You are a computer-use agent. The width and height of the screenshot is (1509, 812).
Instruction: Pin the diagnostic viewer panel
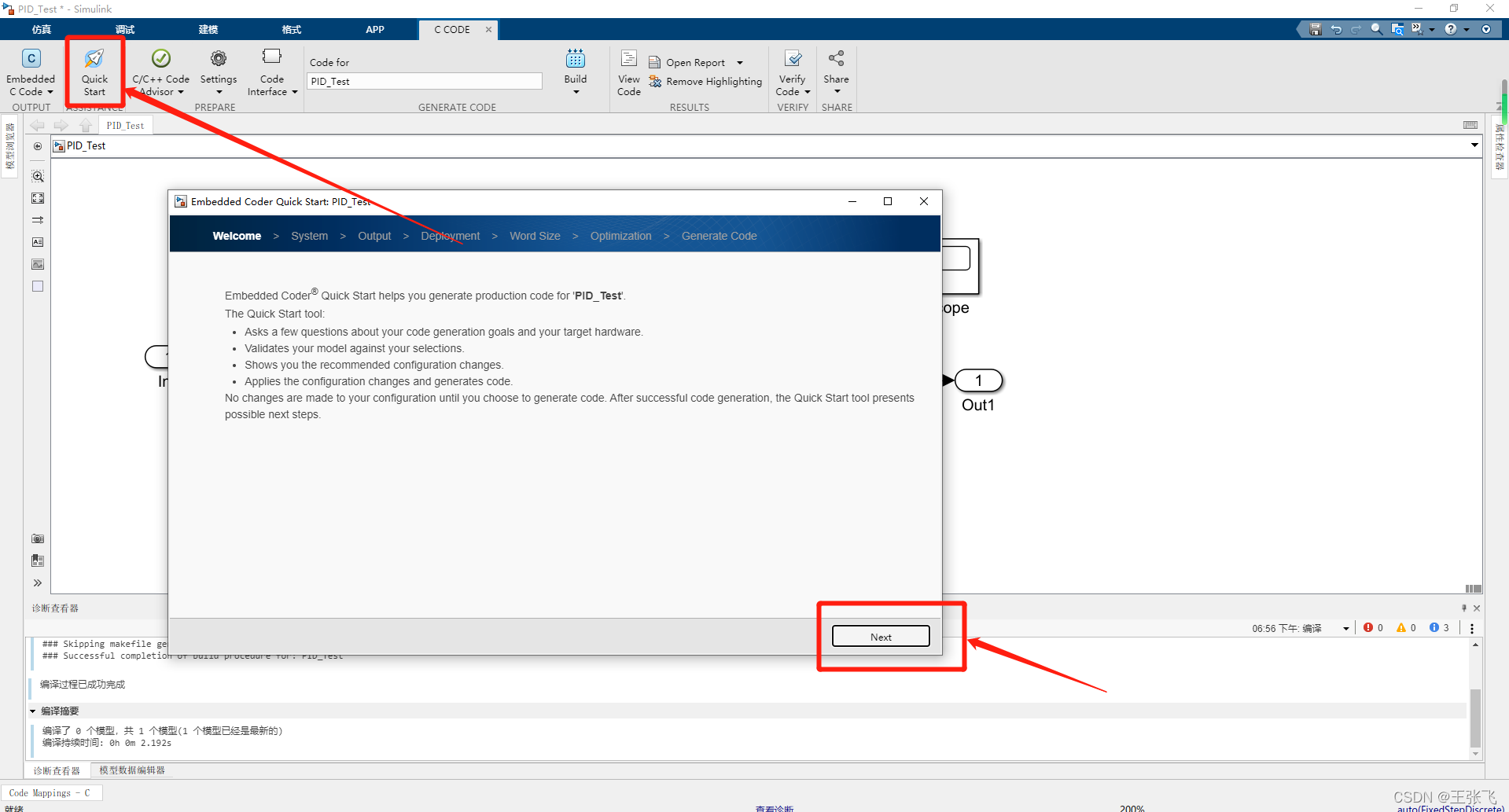point(1464,608)
